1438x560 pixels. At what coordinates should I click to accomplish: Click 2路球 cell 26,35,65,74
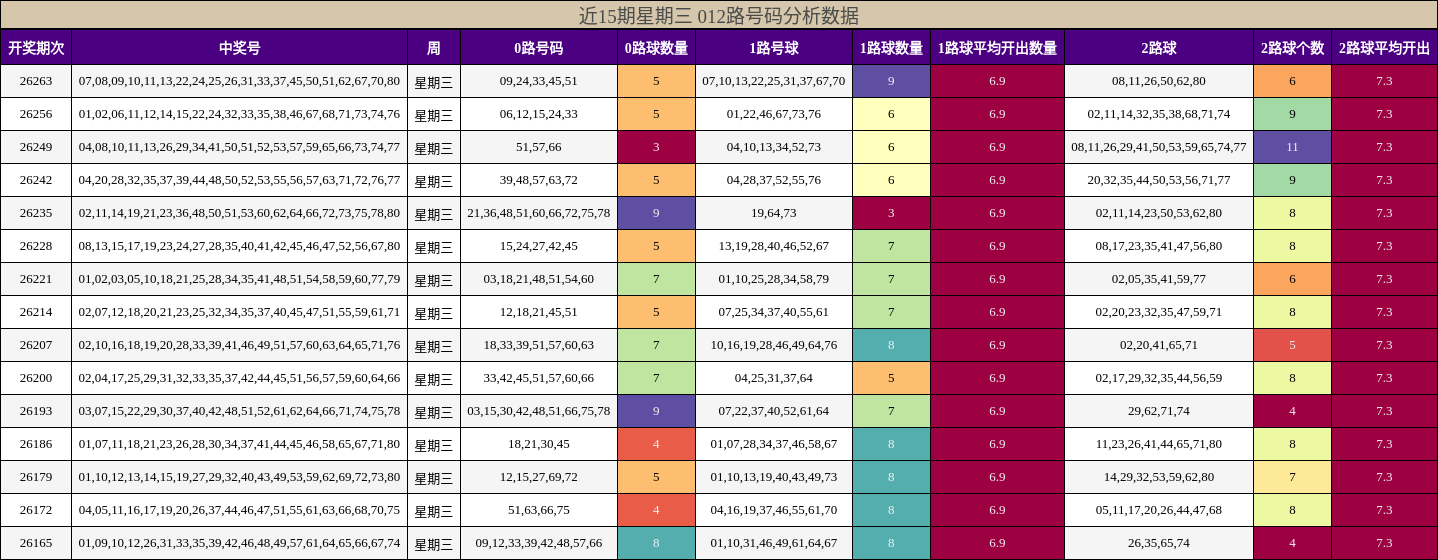coord(1159,543)
